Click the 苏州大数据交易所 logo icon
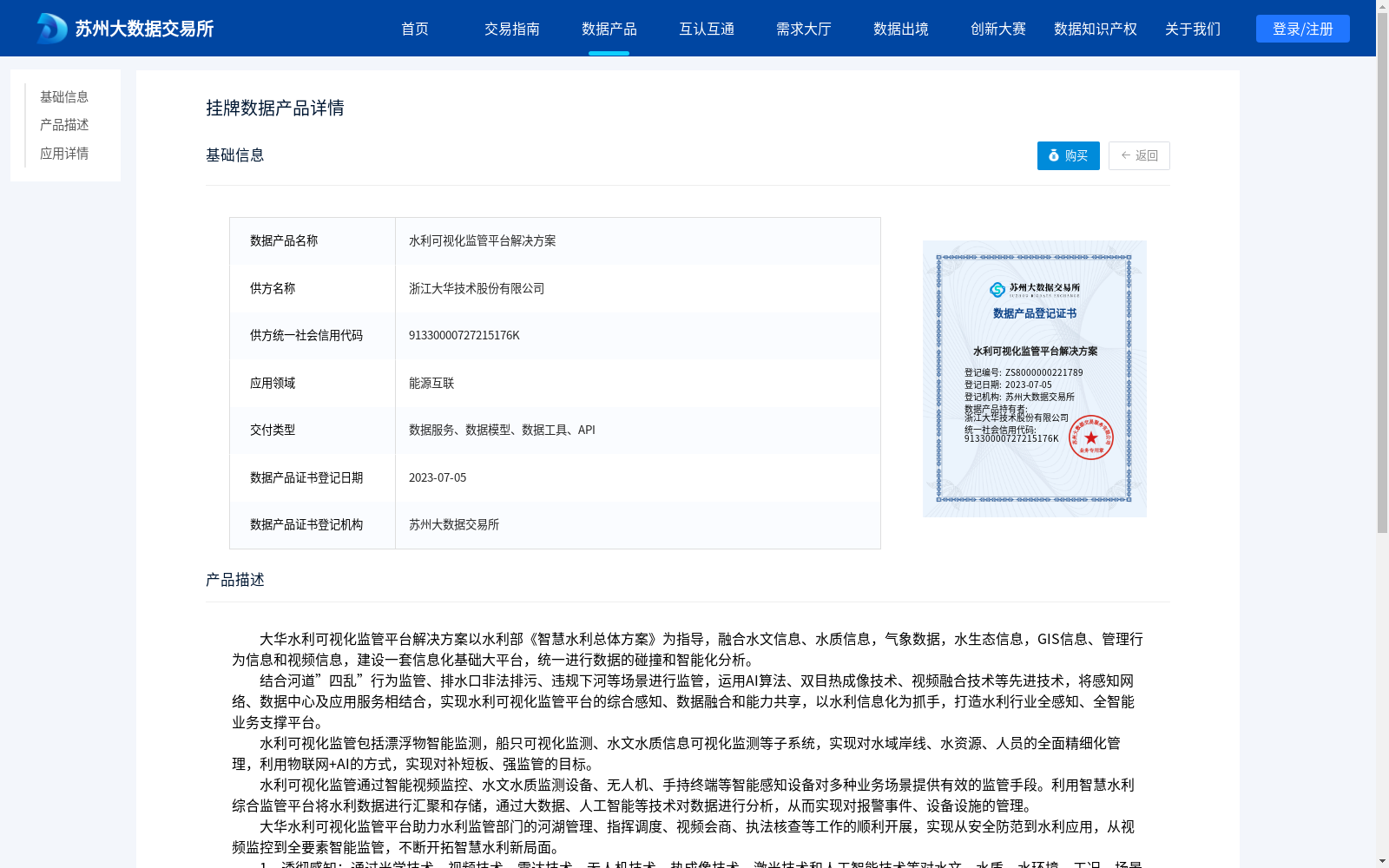Viewport: 1389px width, 868px height. pyautogui.click(x=52, y=29)
